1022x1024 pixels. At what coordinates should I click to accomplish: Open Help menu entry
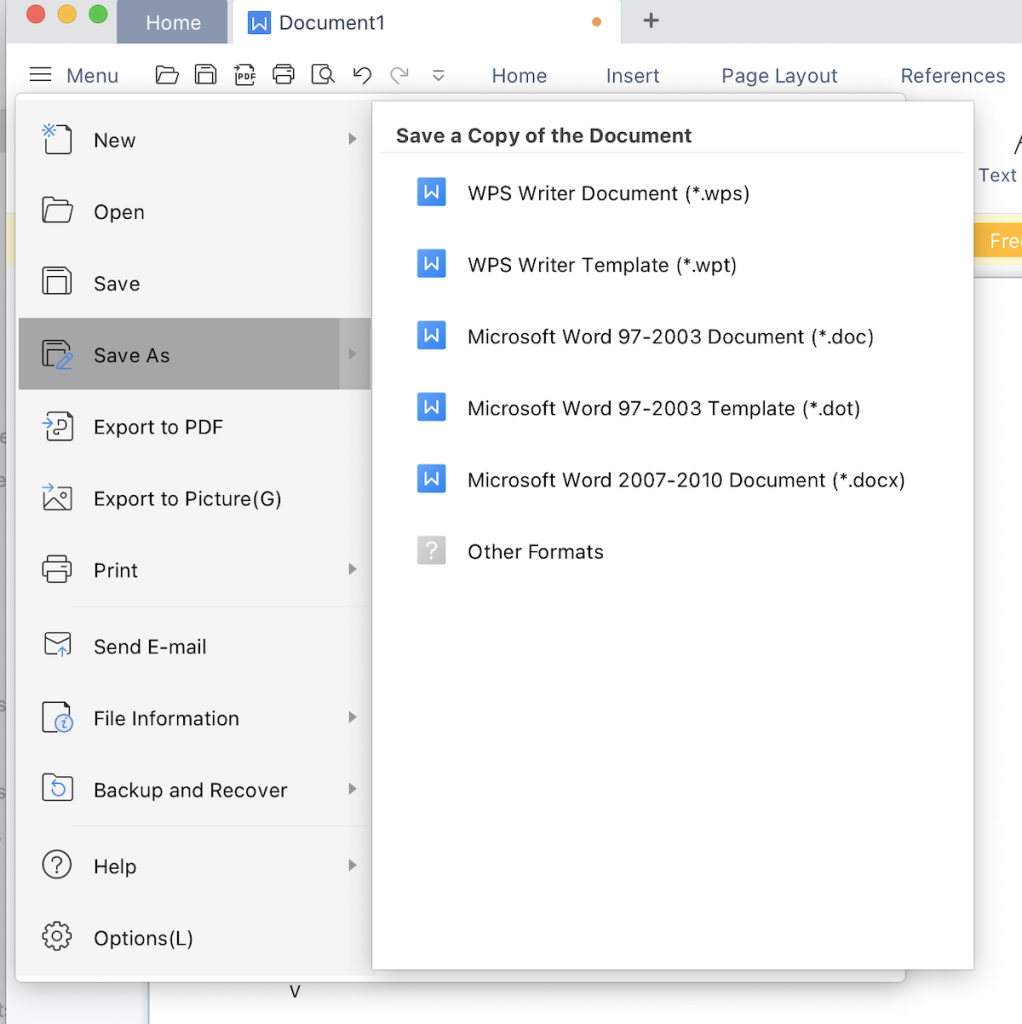click(195, 865)
